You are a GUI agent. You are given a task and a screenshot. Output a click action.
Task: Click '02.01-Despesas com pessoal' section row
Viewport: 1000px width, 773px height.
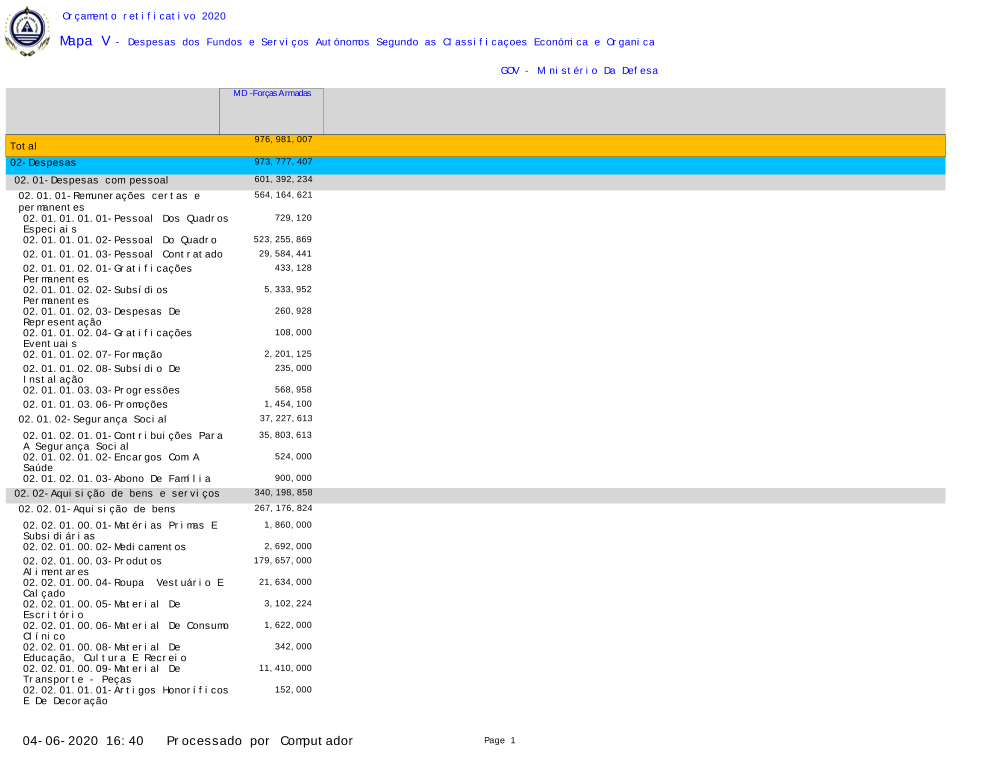[x=91, y=180]
